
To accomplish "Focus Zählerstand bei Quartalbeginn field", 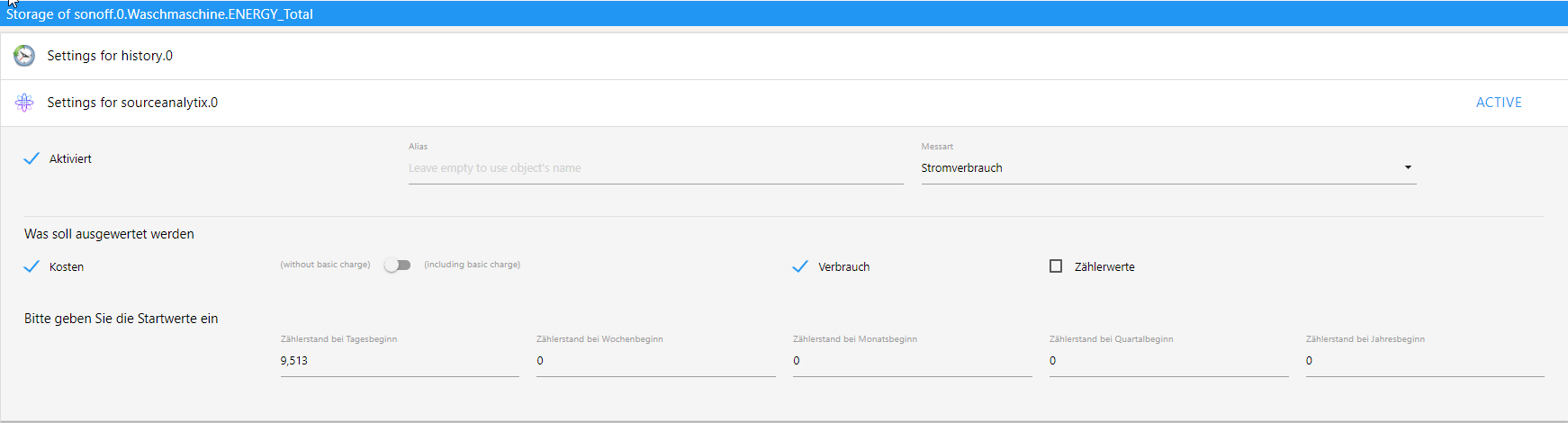I will [1168, 361].
